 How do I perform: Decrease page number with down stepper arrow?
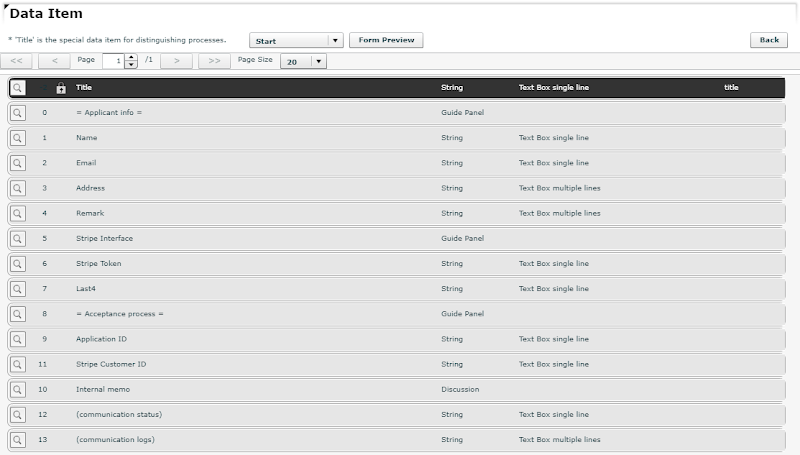click(x=133, y=65)
